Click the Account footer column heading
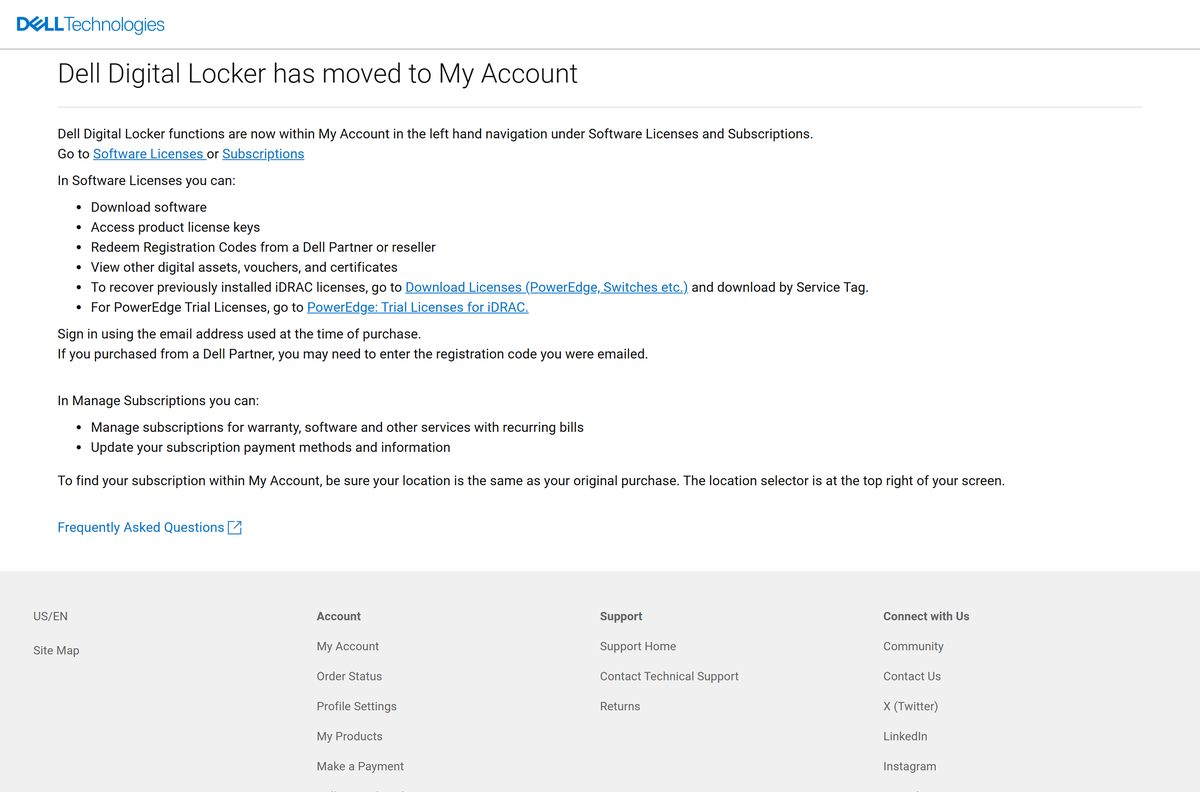This screenshot has height=792, width=1200. (339, 616)
